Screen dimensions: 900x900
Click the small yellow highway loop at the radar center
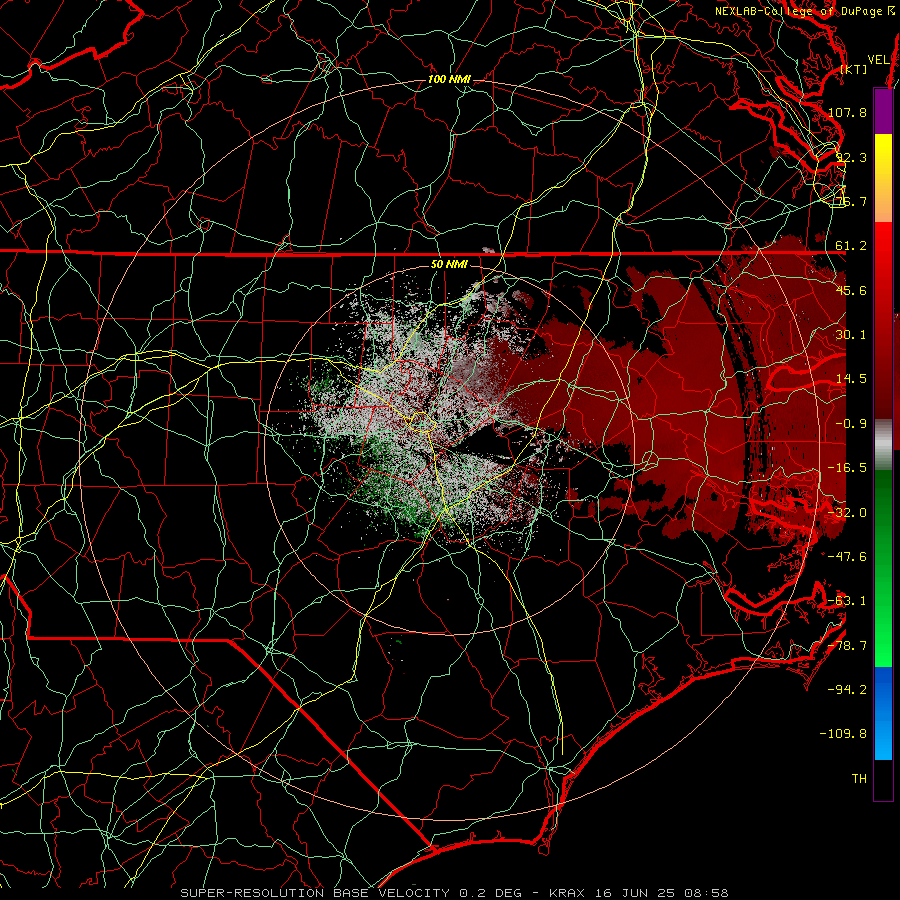(x=421, y=421)
